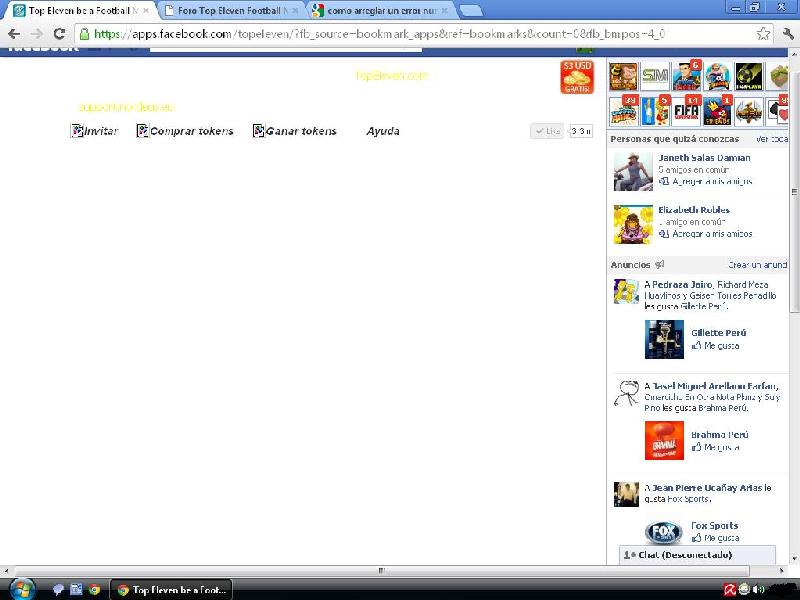Switch to the 'como arreglar un error' tab

[x=379, y=10]
